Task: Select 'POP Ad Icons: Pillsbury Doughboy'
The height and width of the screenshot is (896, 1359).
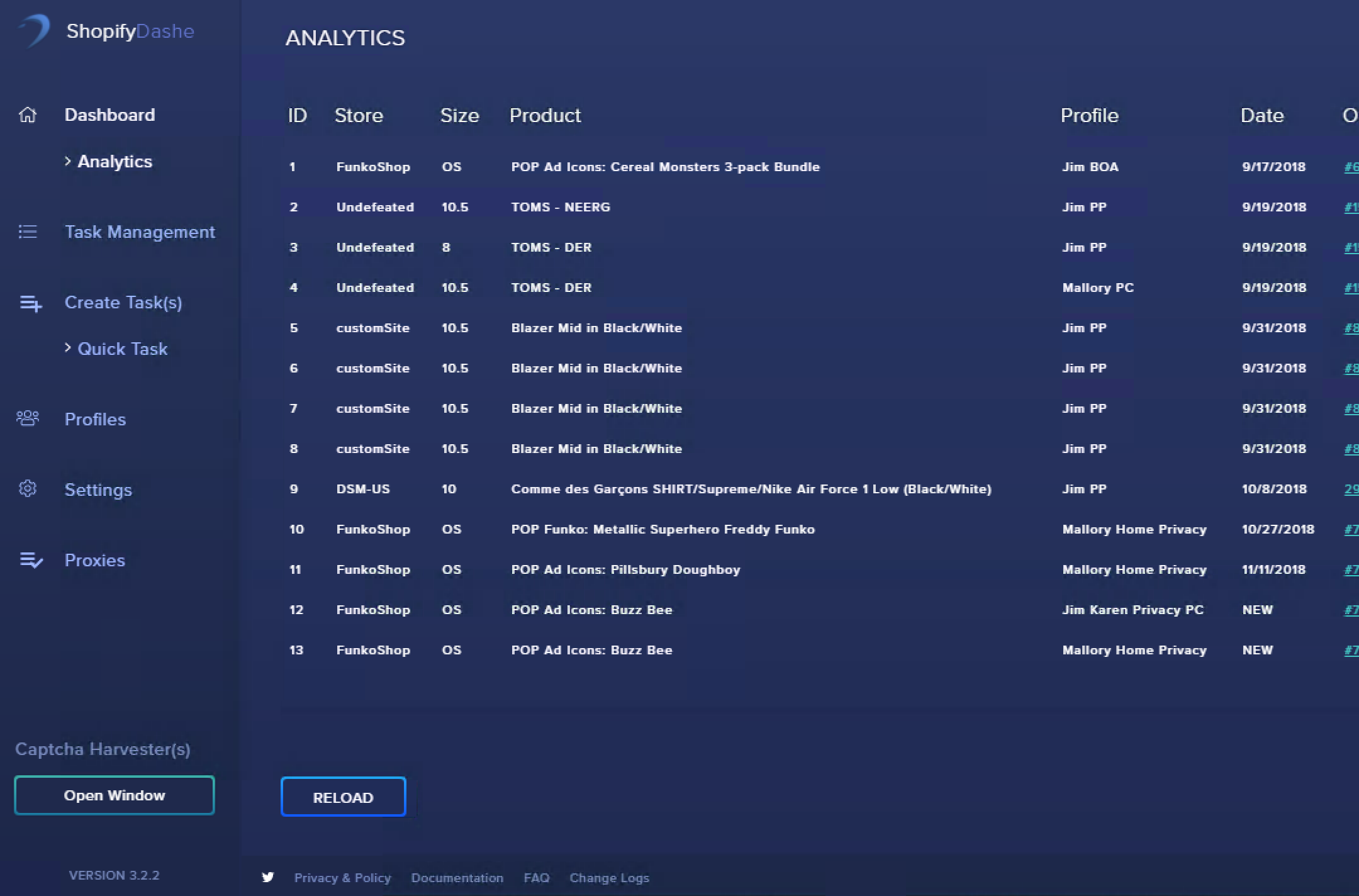Action: pos(625,569)
